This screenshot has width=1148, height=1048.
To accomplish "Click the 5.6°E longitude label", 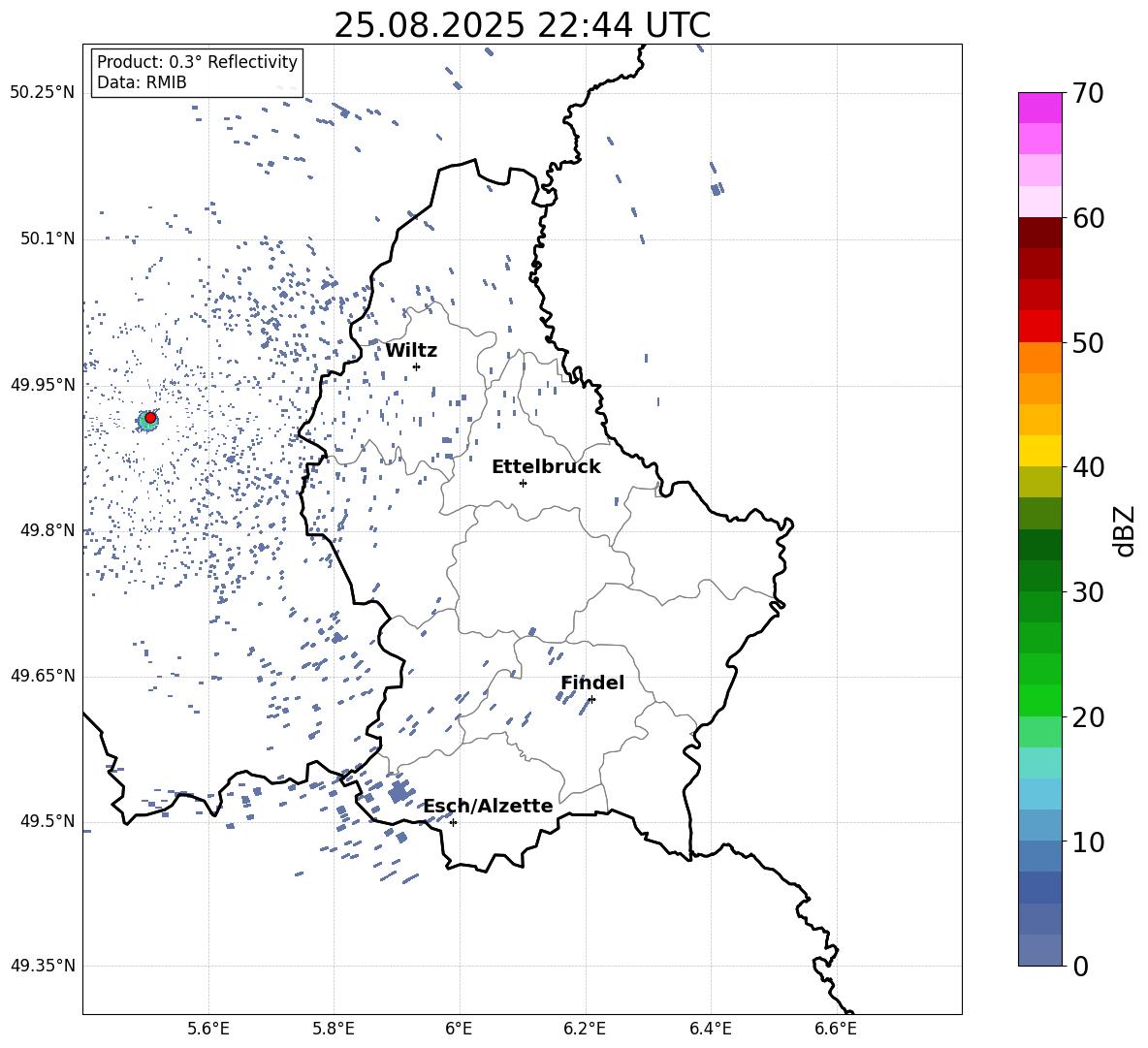I will 208,1029.
